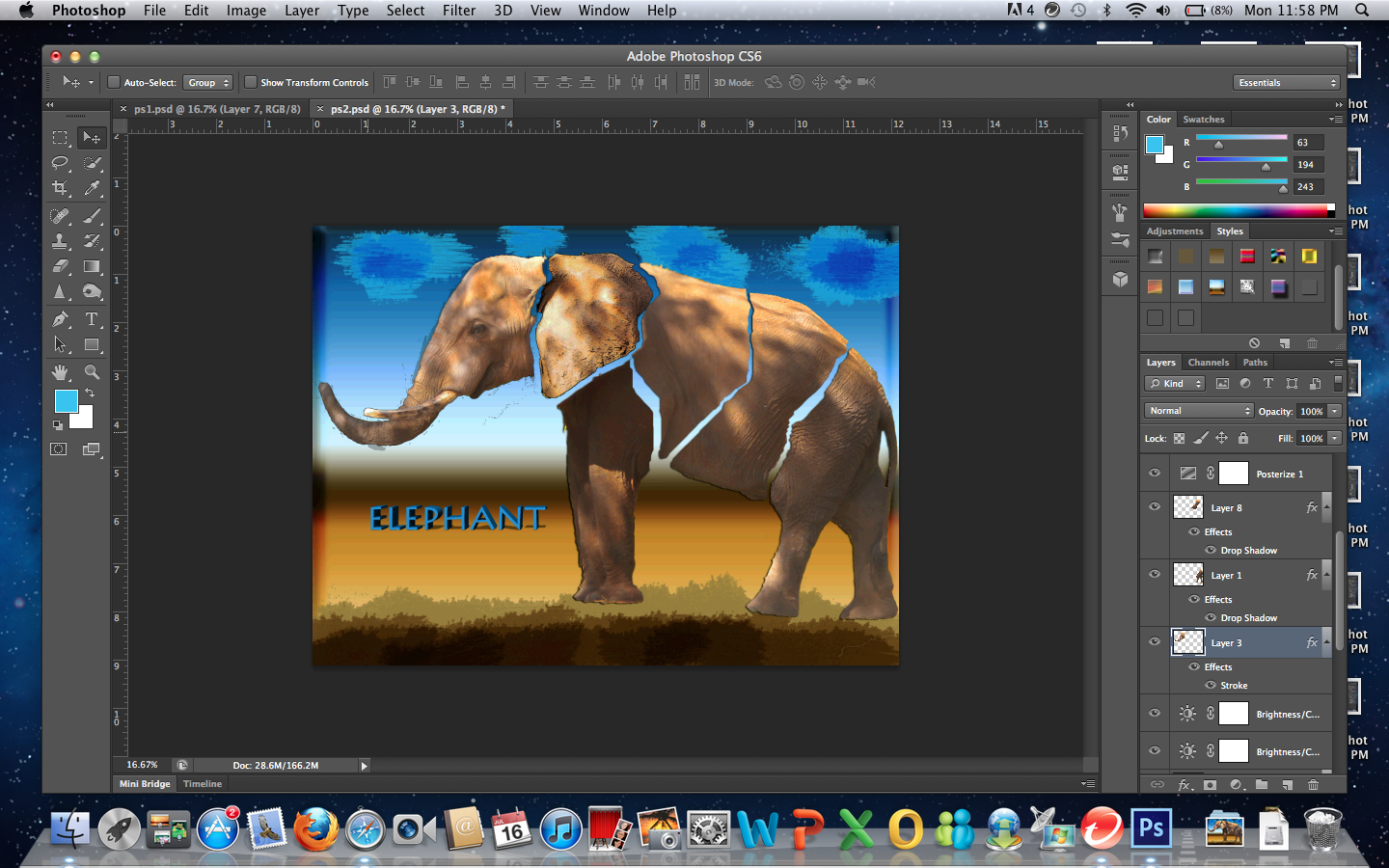
Task: Toggle Quick Mask mode
Action: click(x=59, y=449)
